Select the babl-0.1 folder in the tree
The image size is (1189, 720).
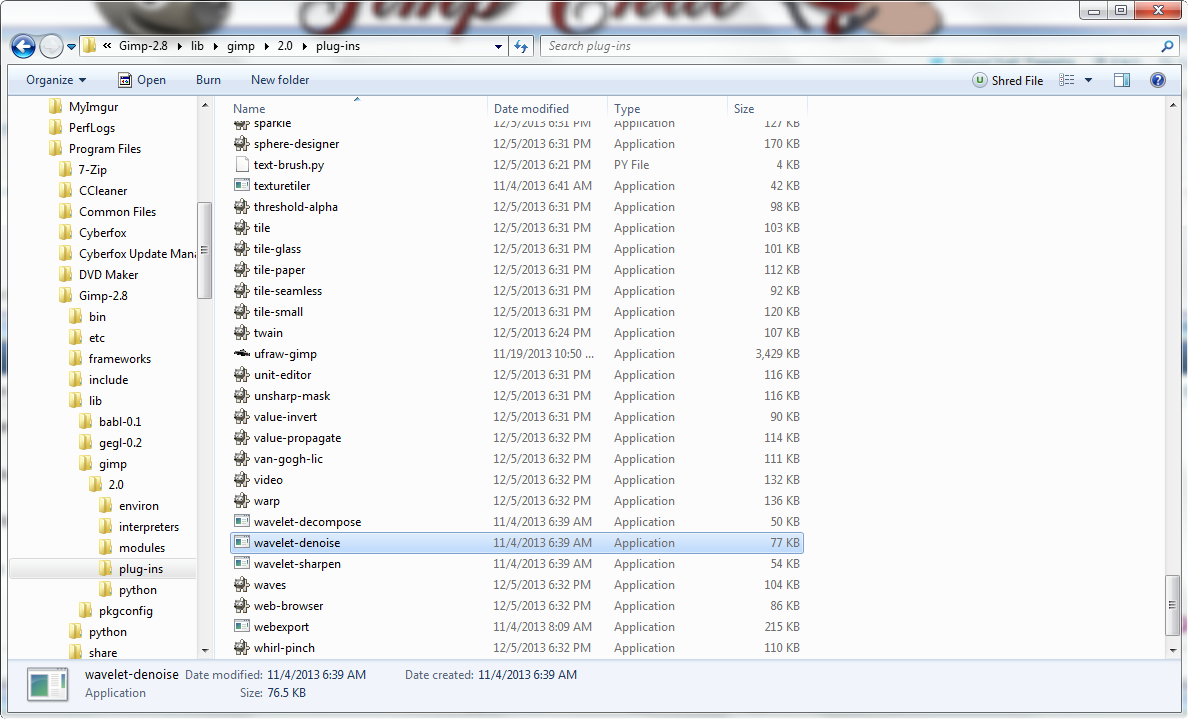(x=111, y=422)
